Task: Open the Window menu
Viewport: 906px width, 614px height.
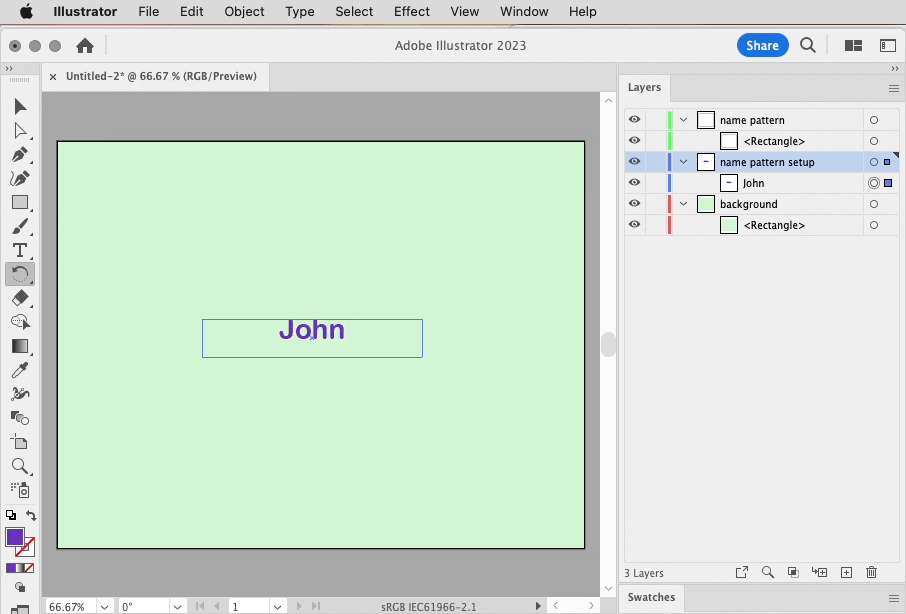Action: click(524, 12)
